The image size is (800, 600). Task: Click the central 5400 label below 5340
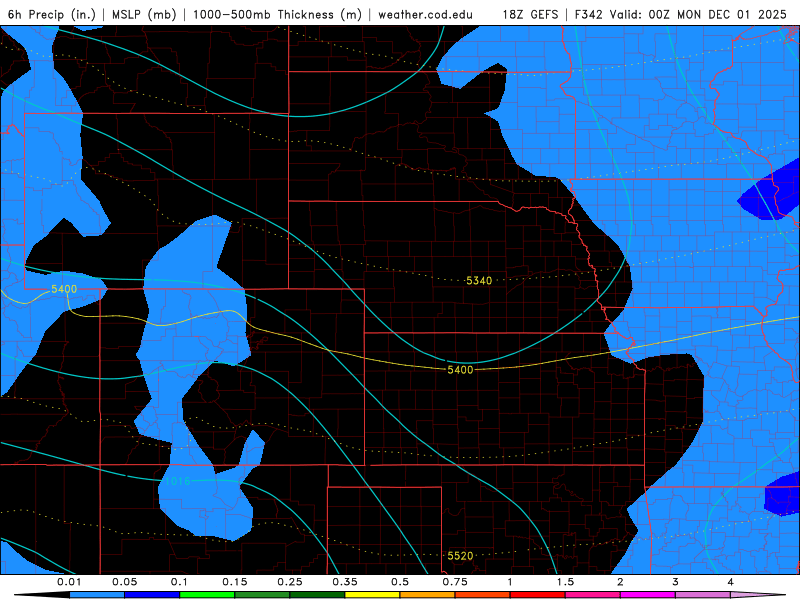[460, 369]
